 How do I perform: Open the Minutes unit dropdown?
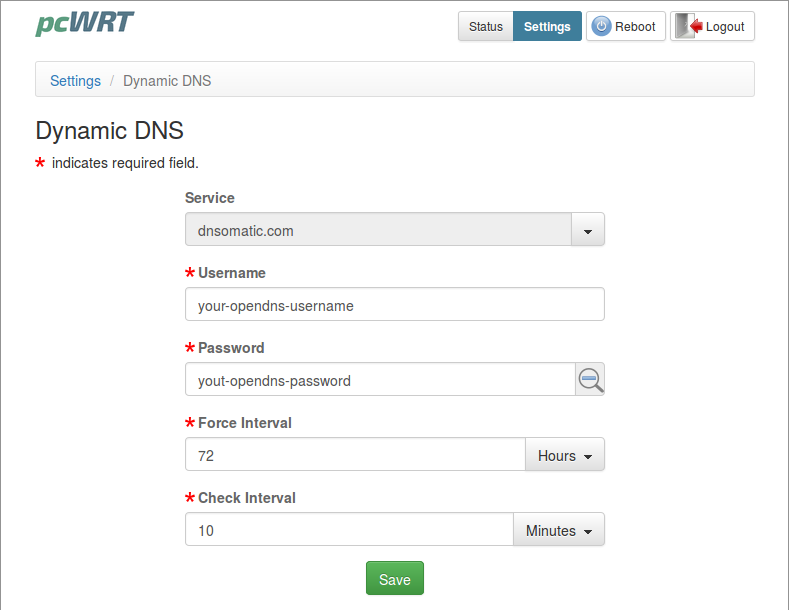pos(559,529)
